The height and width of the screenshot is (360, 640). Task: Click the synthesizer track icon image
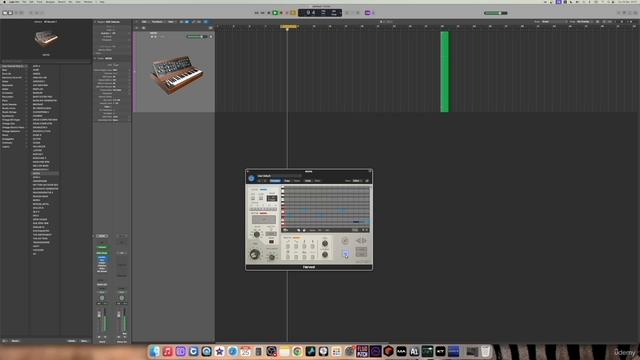(x=176, y=75)
